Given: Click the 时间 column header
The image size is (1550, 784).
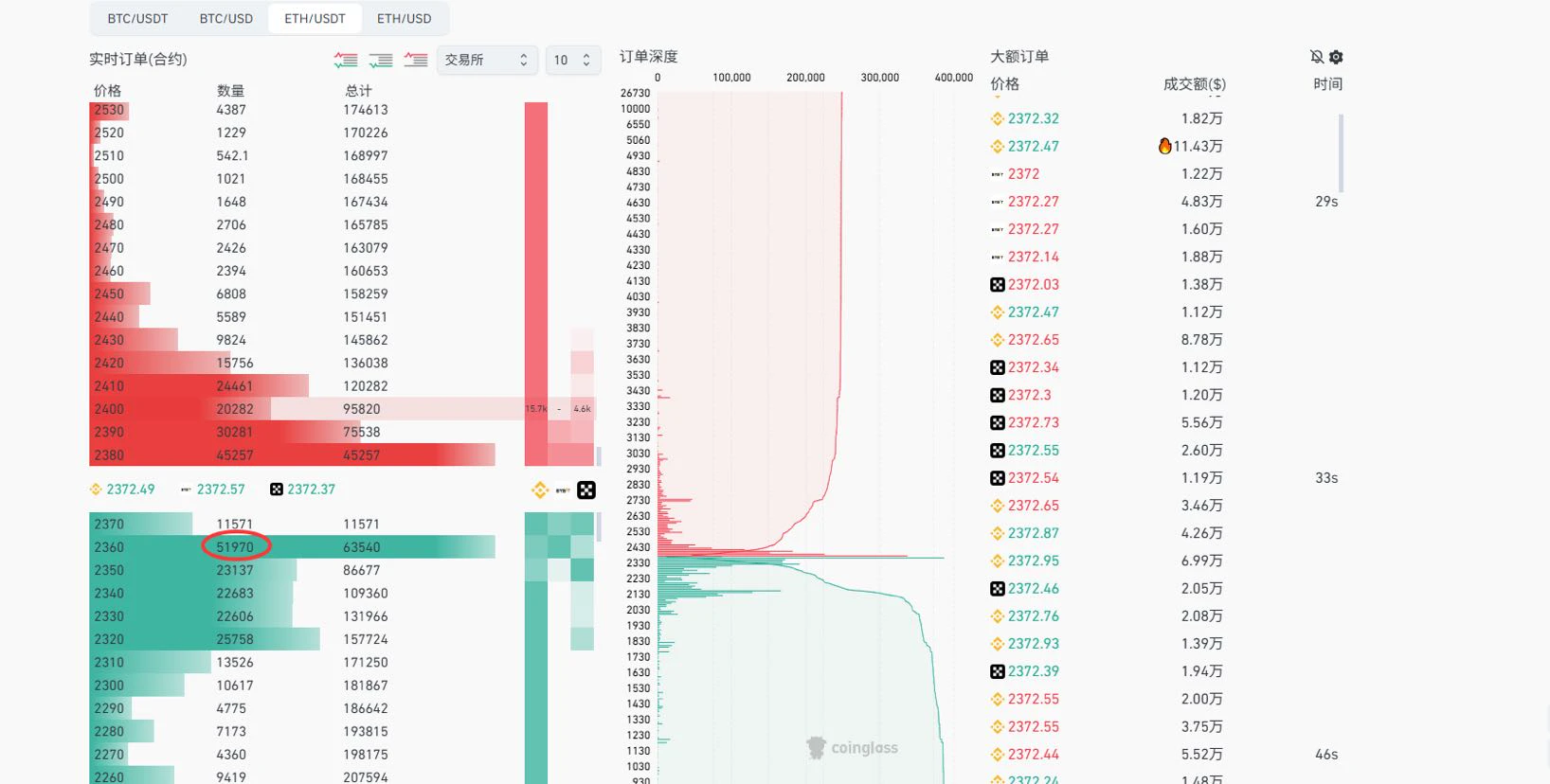Looking at the screenshot, I should click(x=1328, y=84).
